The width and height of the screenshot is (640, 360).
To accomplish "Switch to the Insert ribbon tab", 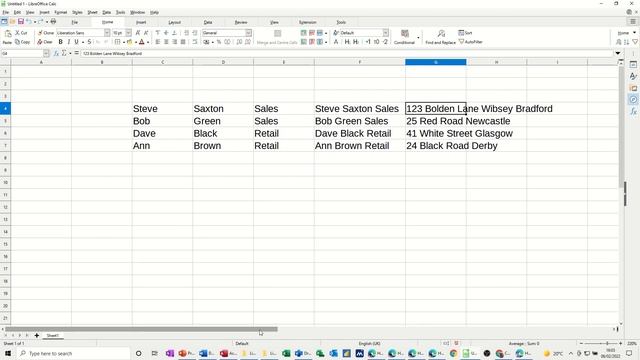I will [x=141, y=22].
